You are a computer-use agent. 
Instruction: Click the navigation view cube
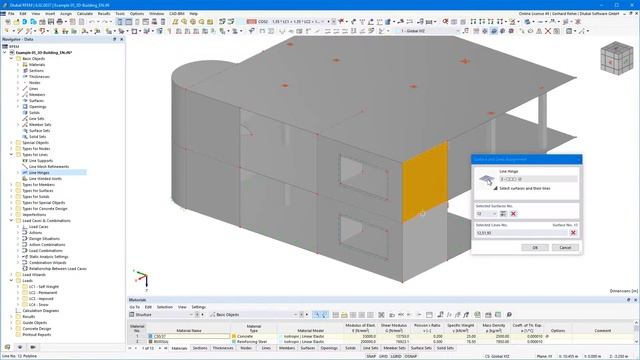coord(616,58)
